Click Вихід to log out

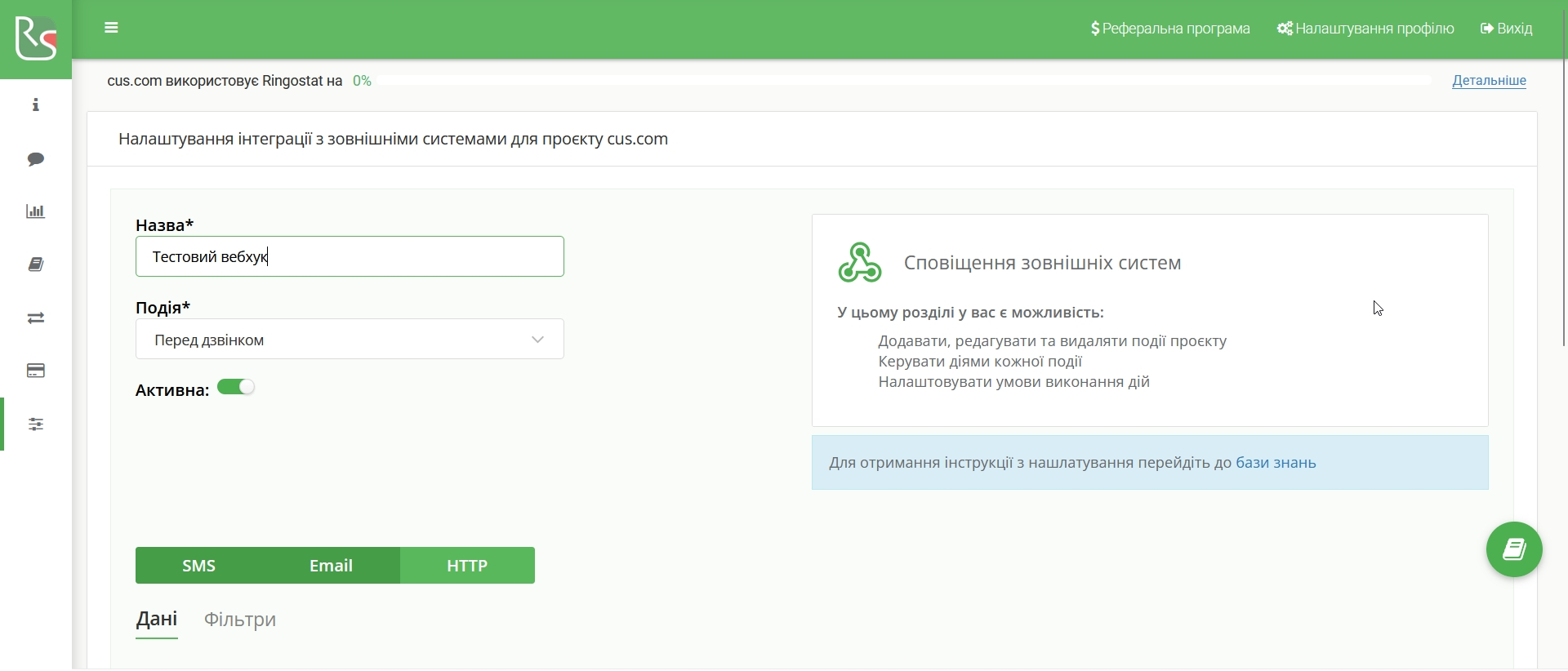(x=1507, y=29)
